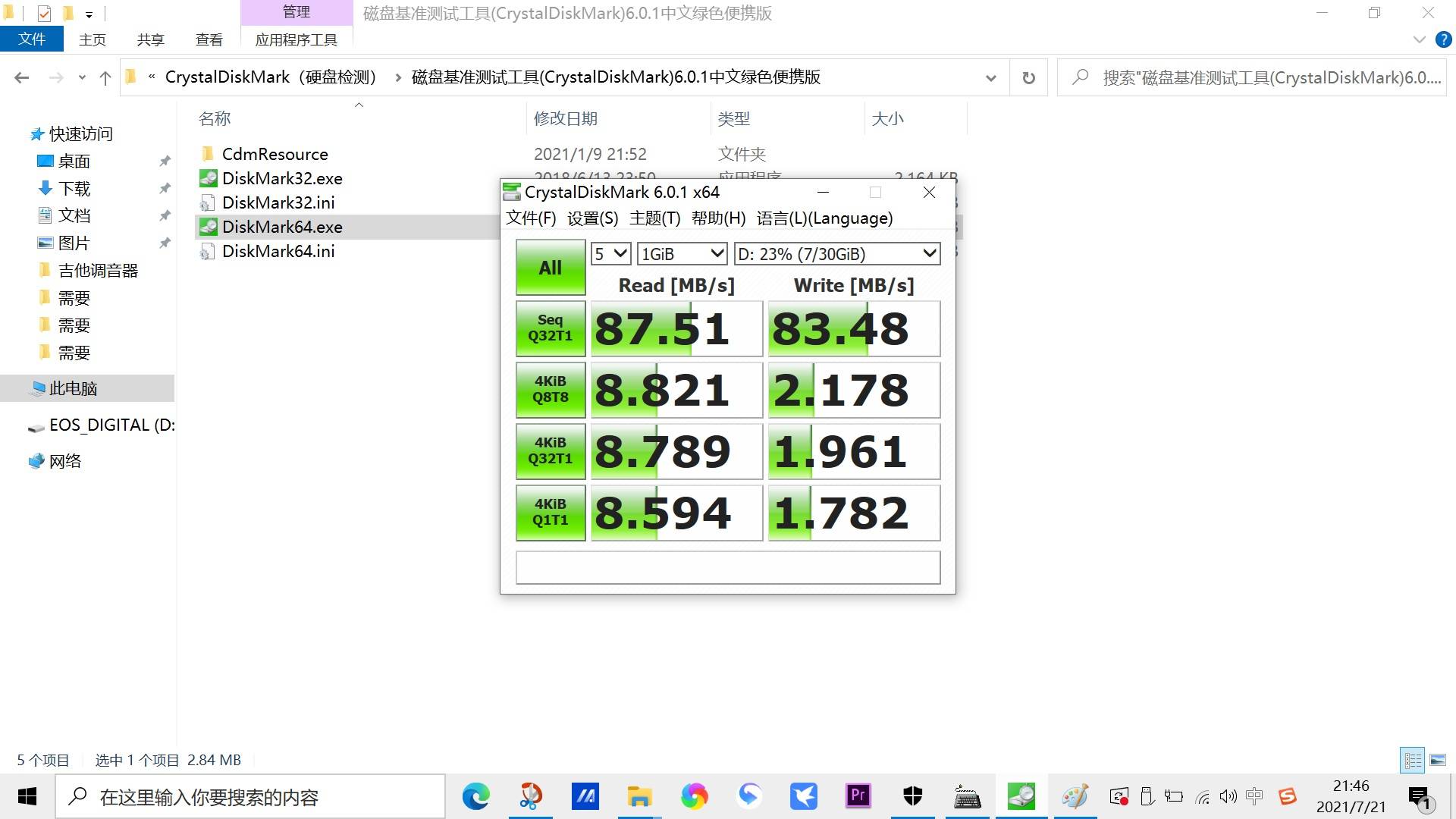Open 文件(F) menu in CrystalDiskMark
This screenshot has height=819, width=1456.
531,218
